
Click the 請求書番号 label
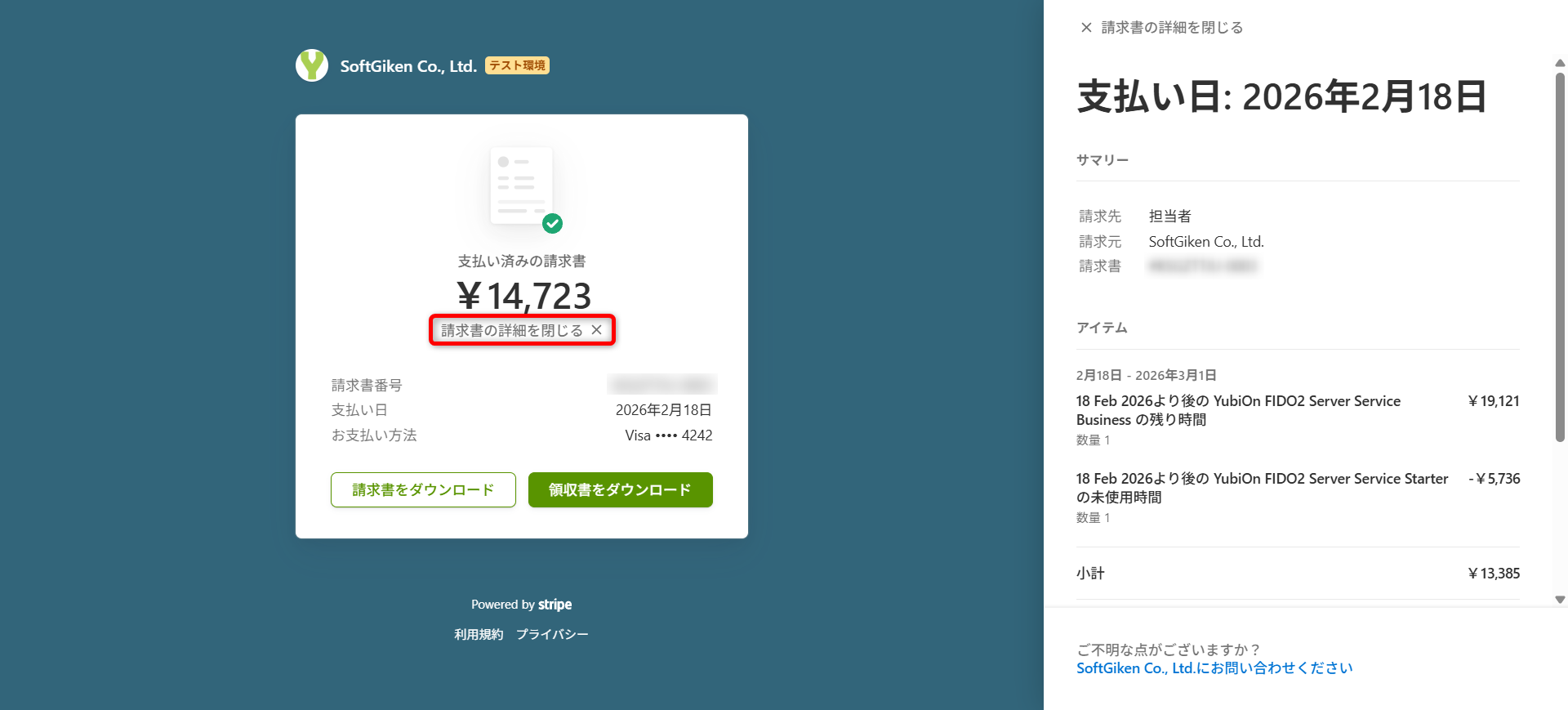pos(367,385)
